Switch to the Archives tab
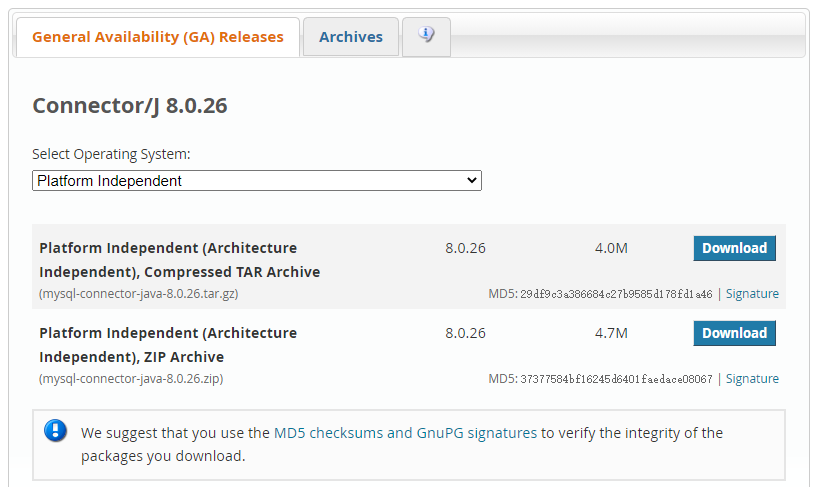This screenshot has height=487, width=836. [x=351, y=37]
